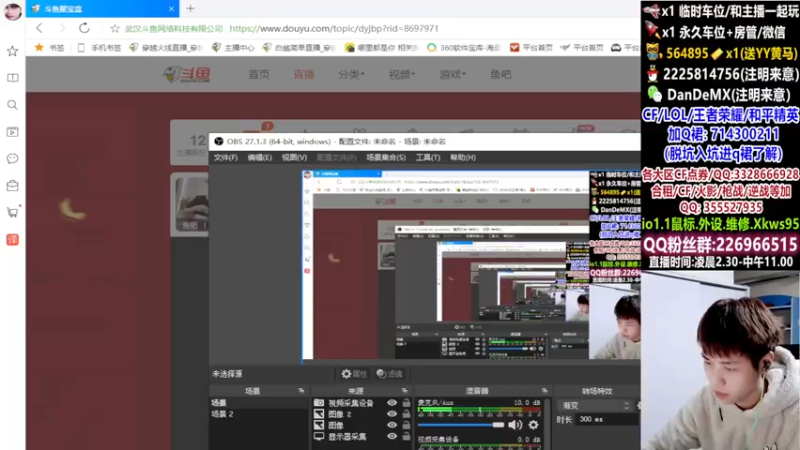Expand the 游戏 dropdown on Douyu nav
The height and width of the screenshot is (450, 800).
[452, 74]
